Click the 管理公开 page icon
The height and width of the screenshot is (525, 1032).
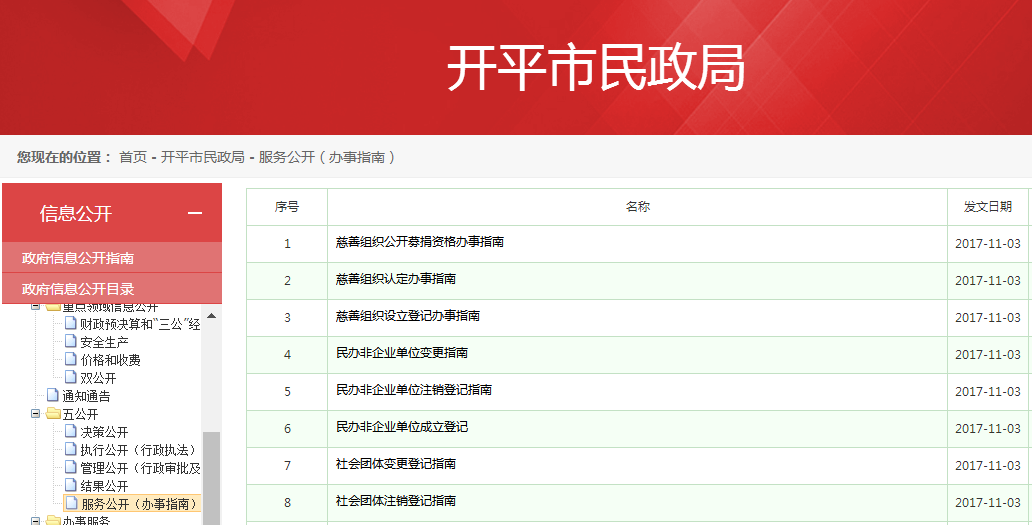click(x=71, y=468)
